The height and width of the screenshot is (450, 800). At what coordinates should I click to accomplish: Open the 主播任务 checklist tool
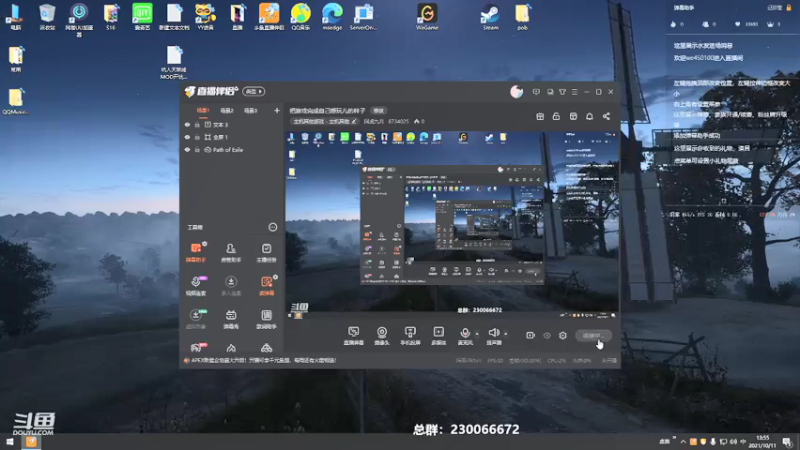pos(266,252)
